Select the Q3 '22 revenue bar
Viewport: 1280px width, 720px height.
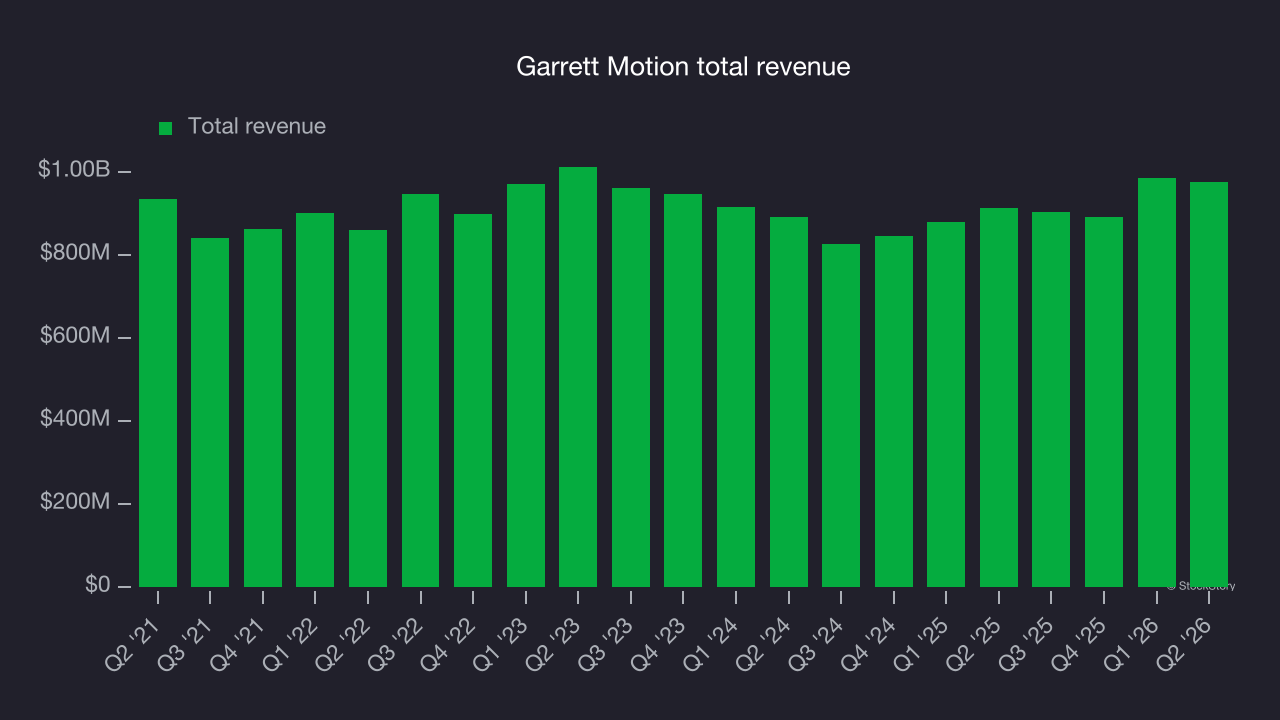[x=421, y=390]
